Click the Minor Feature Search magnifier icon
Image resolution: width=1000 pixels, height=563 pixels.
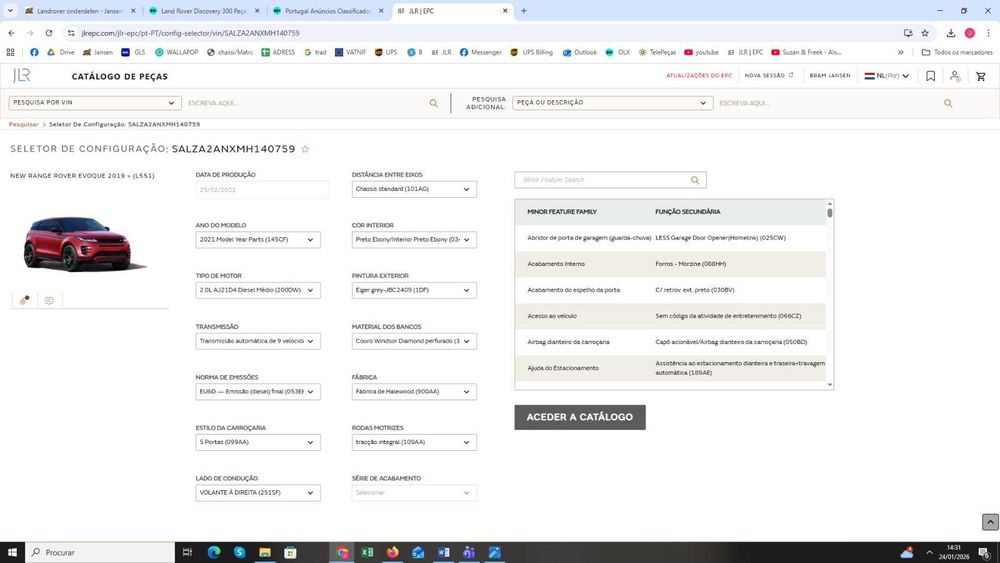(695, 180)
